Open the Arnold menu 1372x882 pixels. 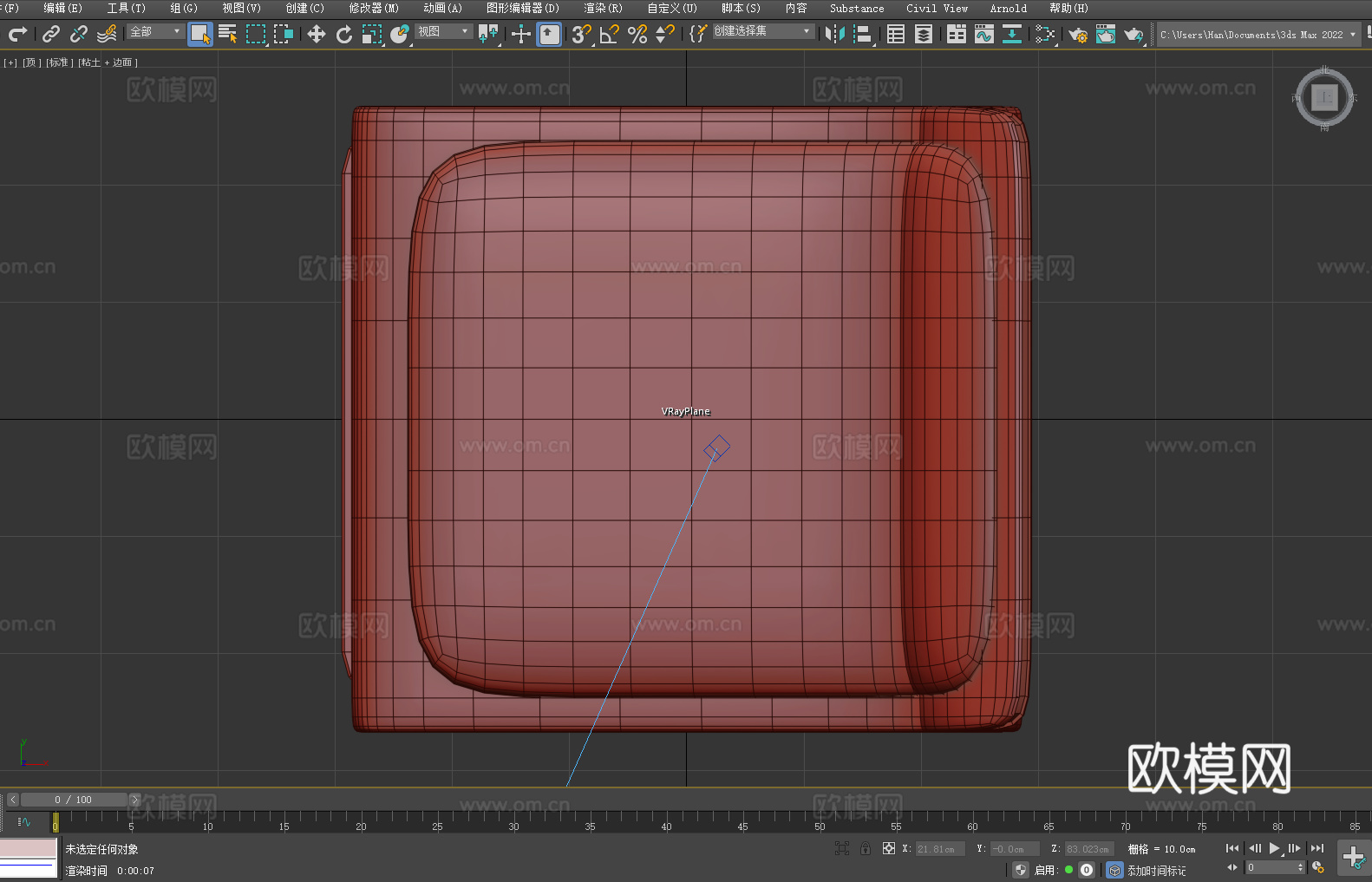point(1008,8)
